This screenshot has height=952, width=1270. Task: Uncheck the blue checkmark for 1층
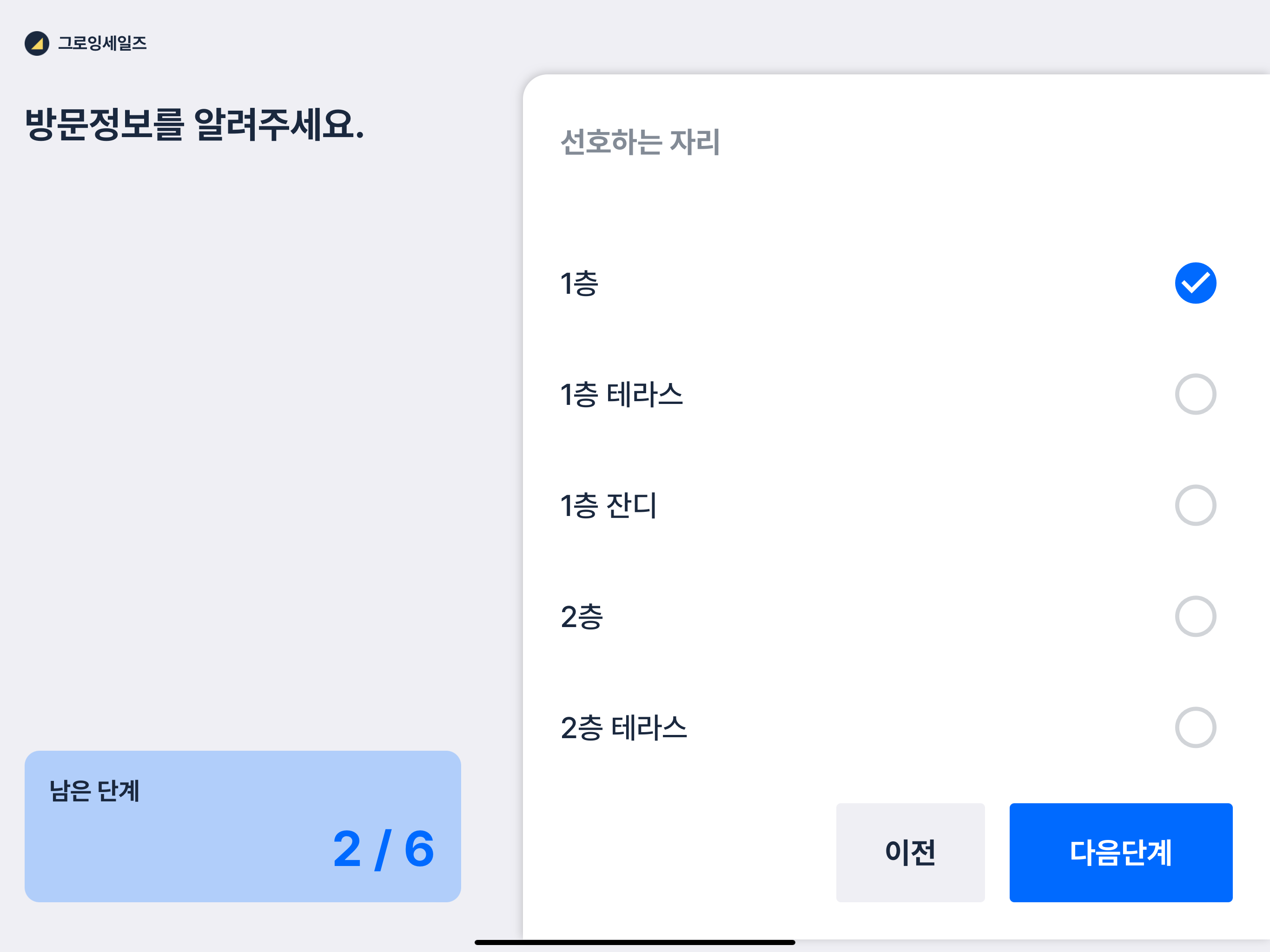click(1195, 283)
